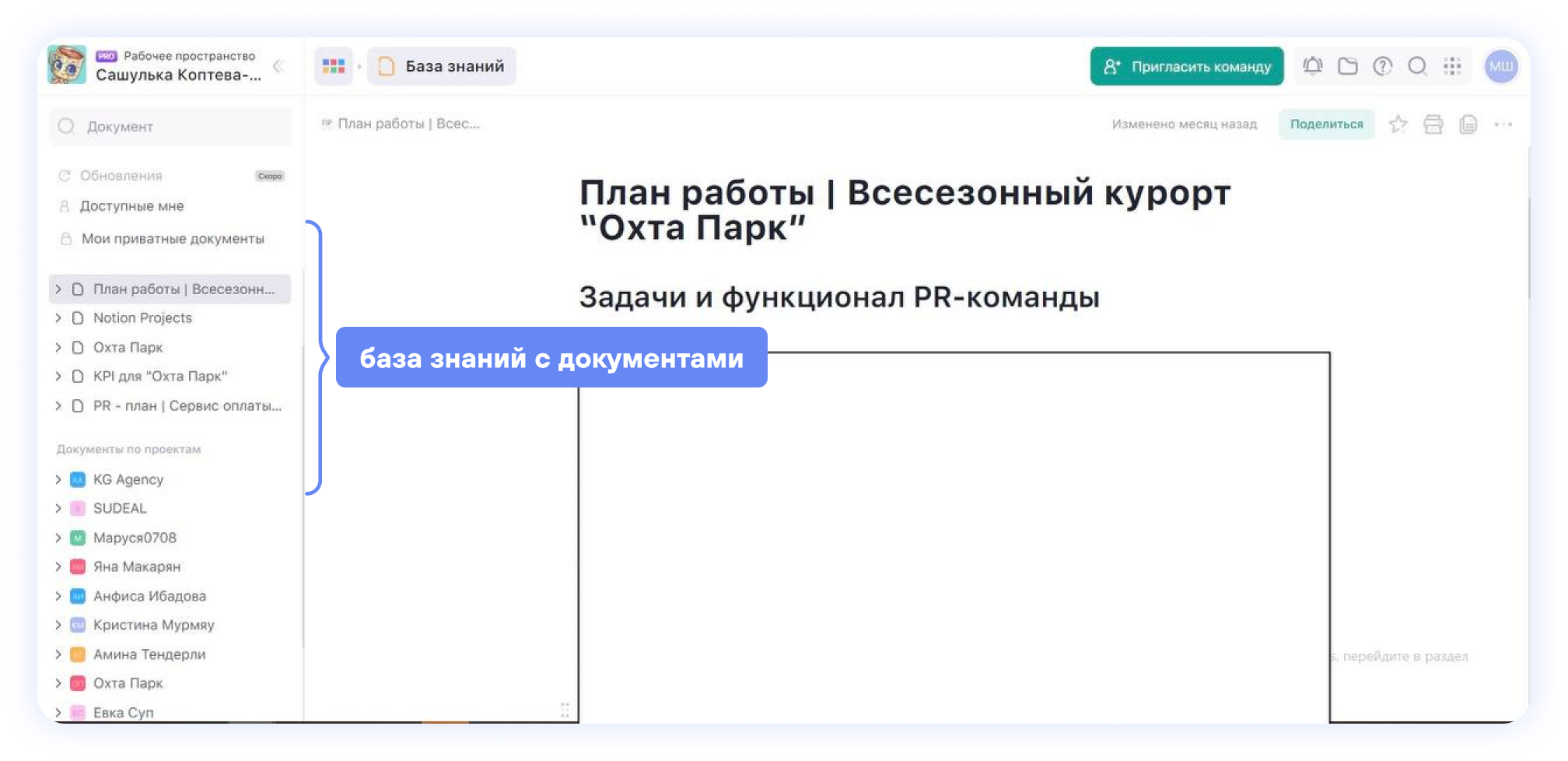Copy the document via the duplicate icon

click(x=1468, y=124)
